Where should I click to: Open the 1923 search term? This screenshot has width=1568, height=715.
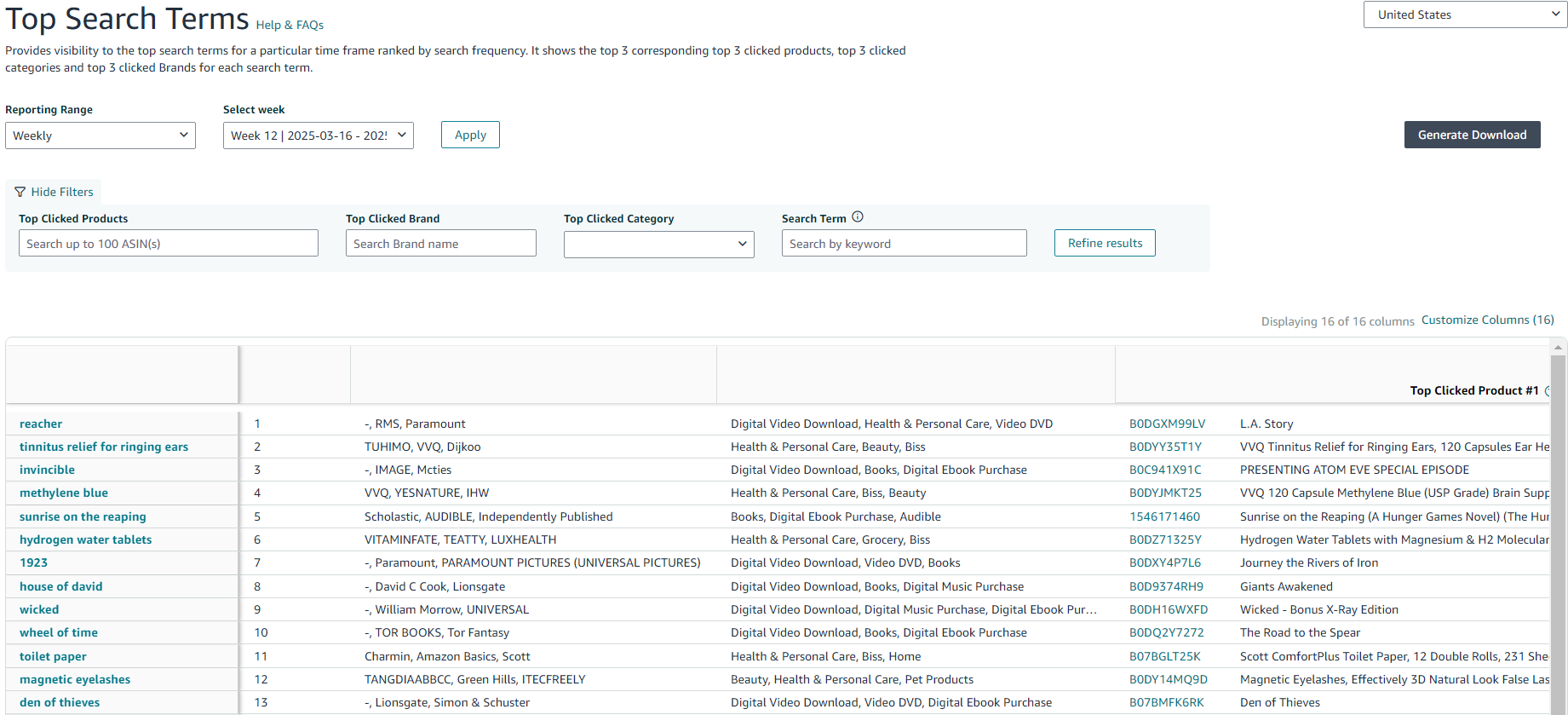pos(33,562)
